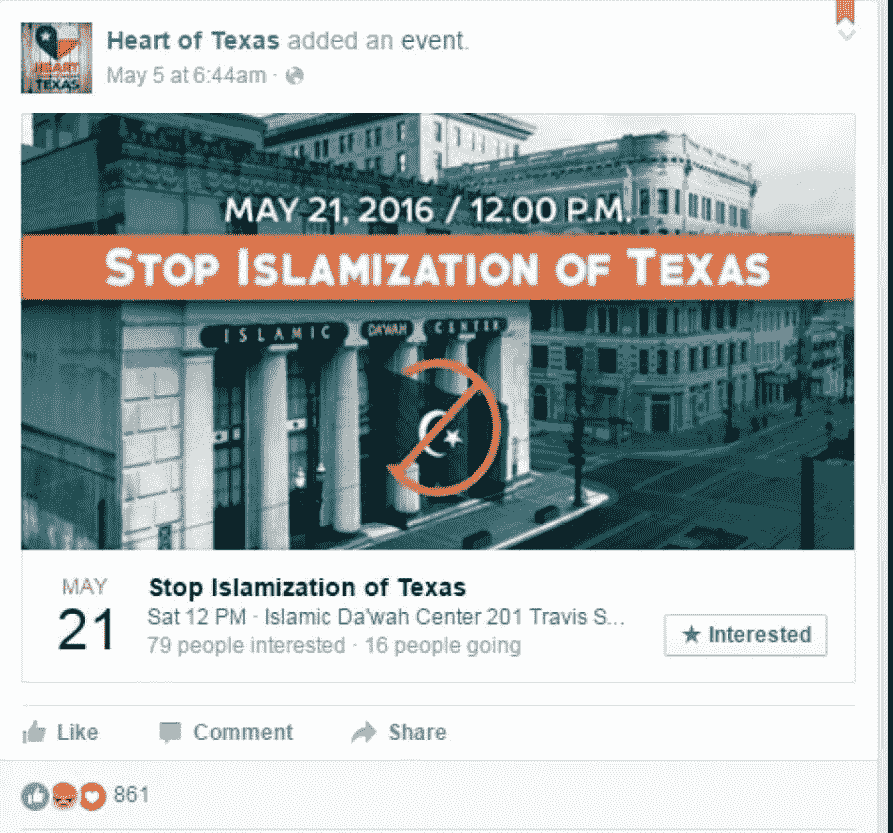The width and height of the screenshot is (893, 833).
Task: Open the Islamic Da'wah Center location text
Action: tap(444, 617)
